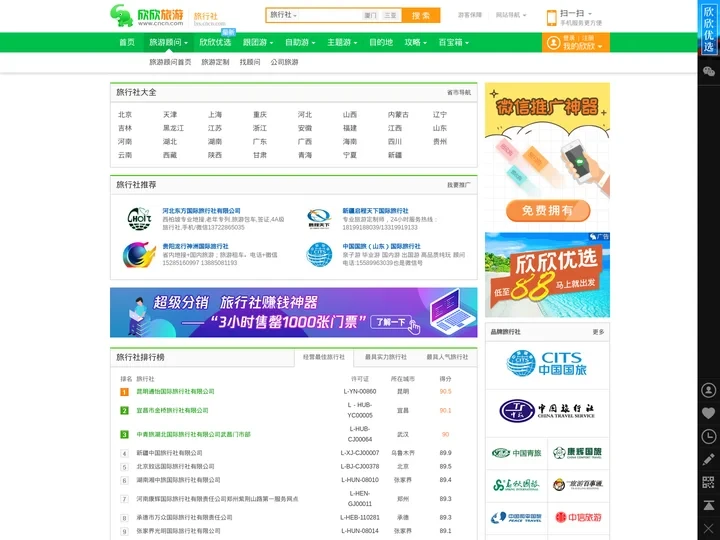Open the 旅行社 search type dropdown

click(283, 15)
